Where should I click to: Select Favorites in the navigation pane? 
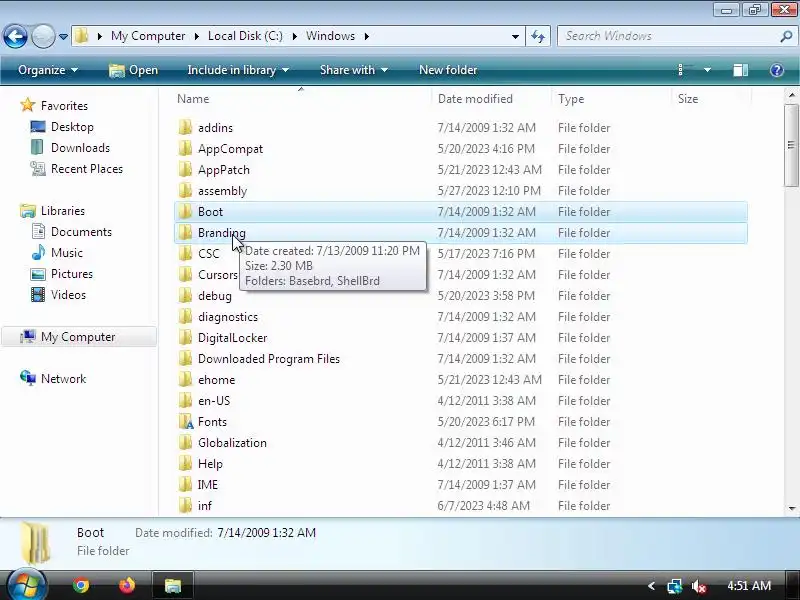click(x=64, y=106)
